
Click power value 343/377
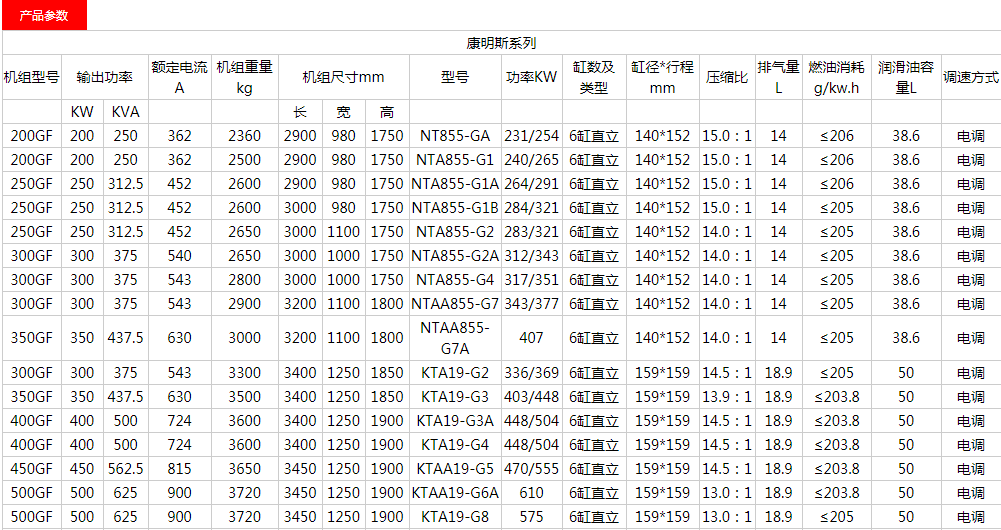click(531, 303)
